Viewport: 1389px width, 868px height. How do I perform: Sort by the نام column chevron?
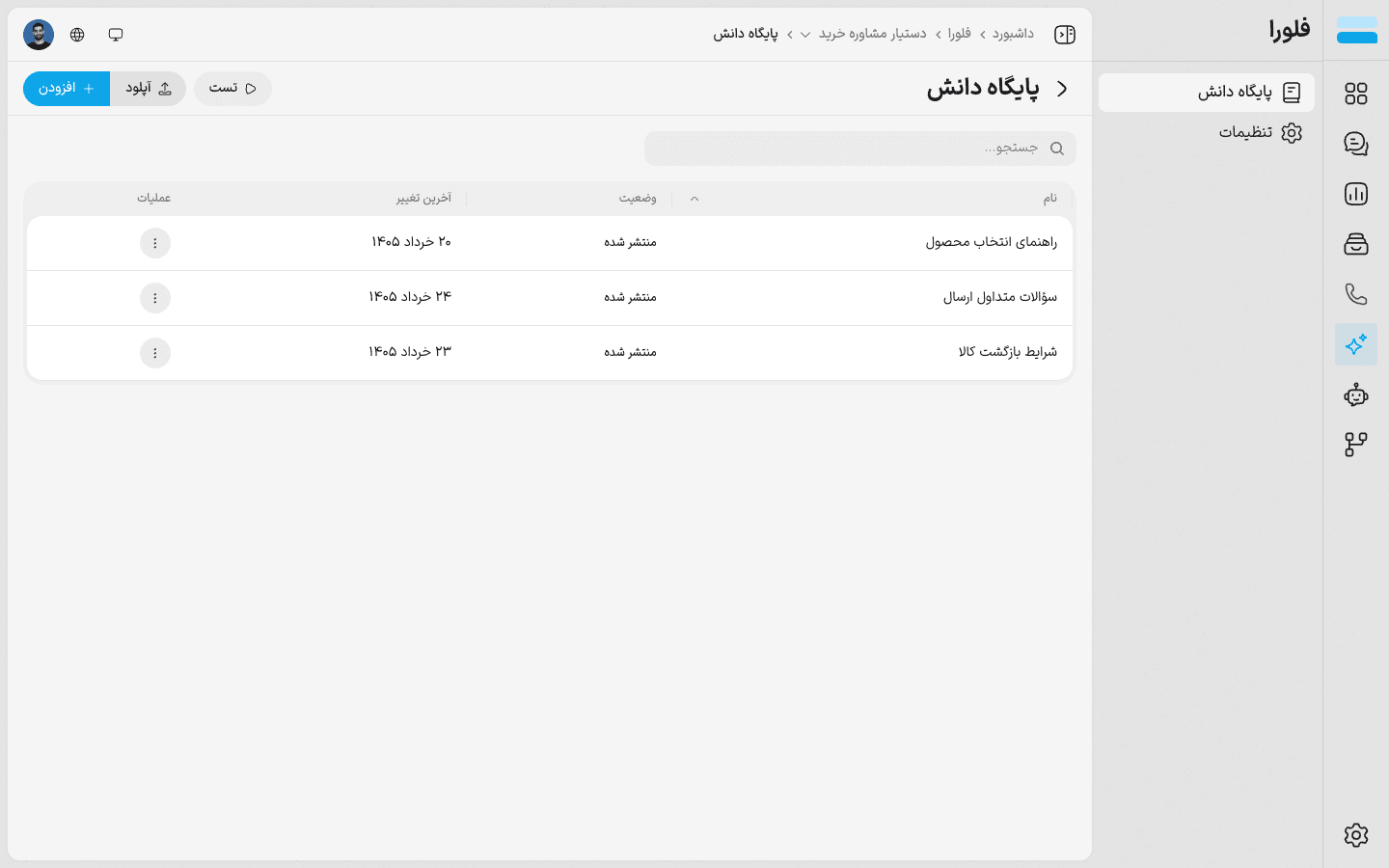pyautogui.click(x=694, y=199)
